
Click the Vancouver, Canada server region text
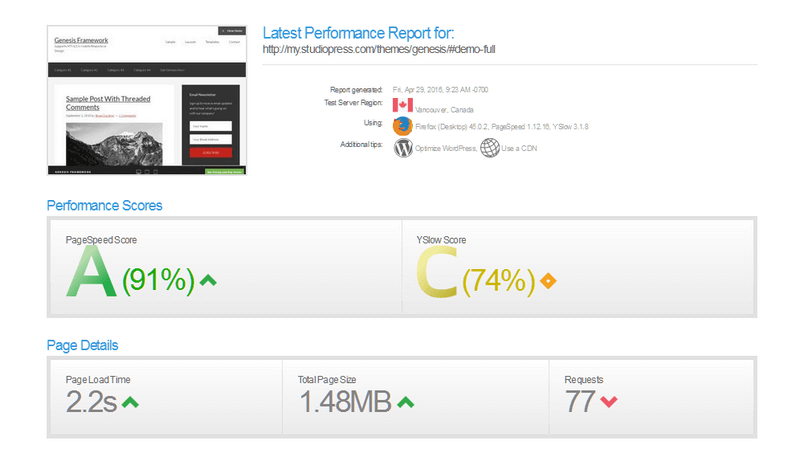click(444, 110)
